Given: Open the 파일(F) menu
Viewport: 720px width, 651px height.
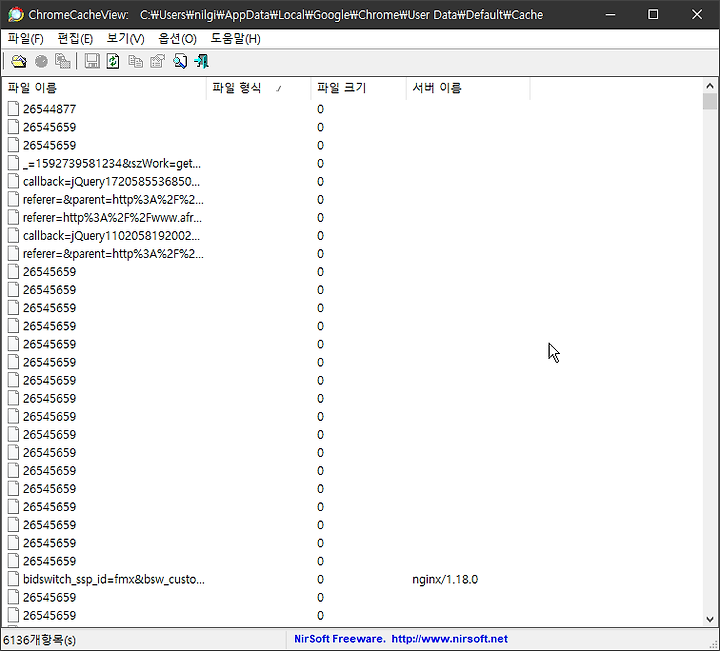Looking at the screenshot, I should (26, 39).
